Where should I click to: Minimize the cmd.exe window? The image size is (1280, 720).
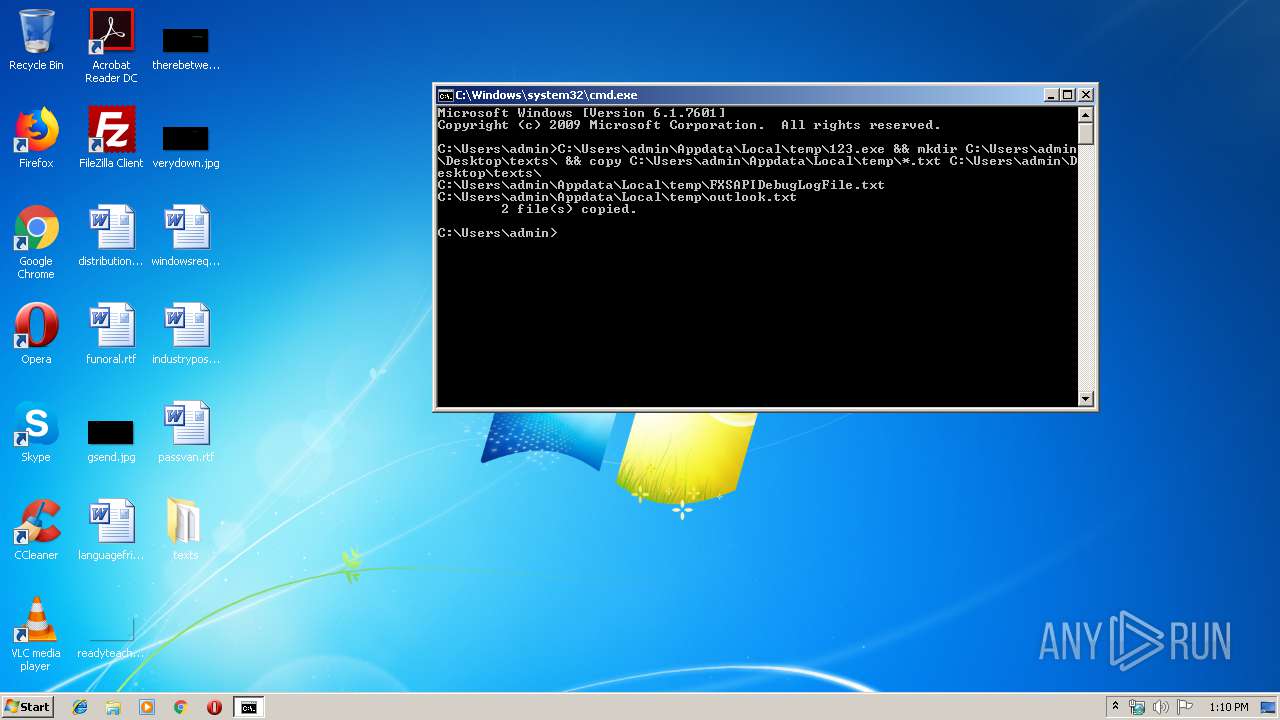pyautogui.click(x=1051, y=95)
